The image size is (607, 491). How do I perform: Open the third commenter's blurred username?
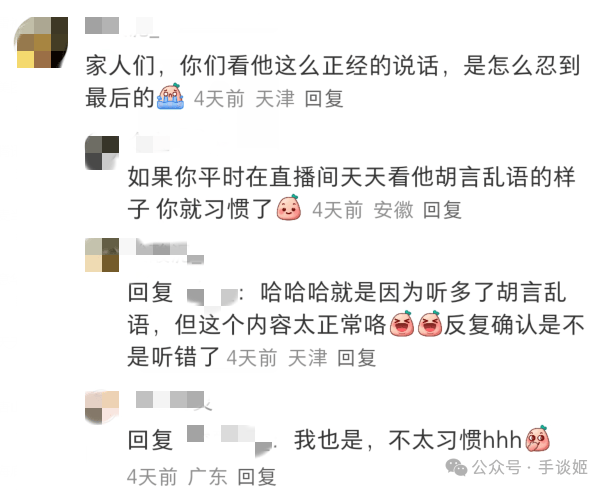[x=162, y=251]
